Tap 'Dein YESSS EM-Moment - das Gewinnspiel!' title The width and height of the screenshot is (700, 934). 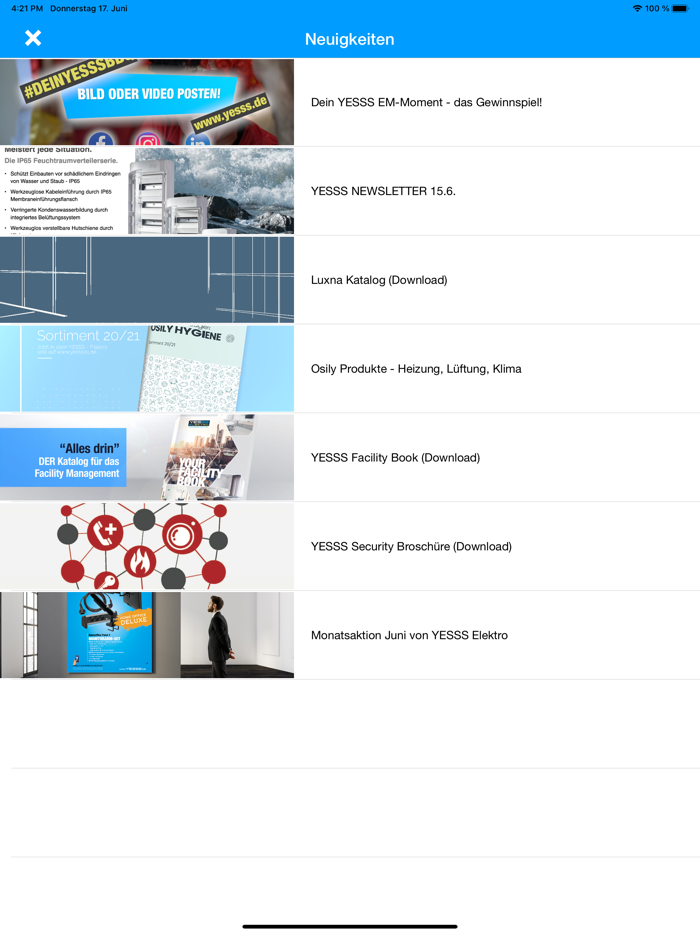click(x=427, y=102)
